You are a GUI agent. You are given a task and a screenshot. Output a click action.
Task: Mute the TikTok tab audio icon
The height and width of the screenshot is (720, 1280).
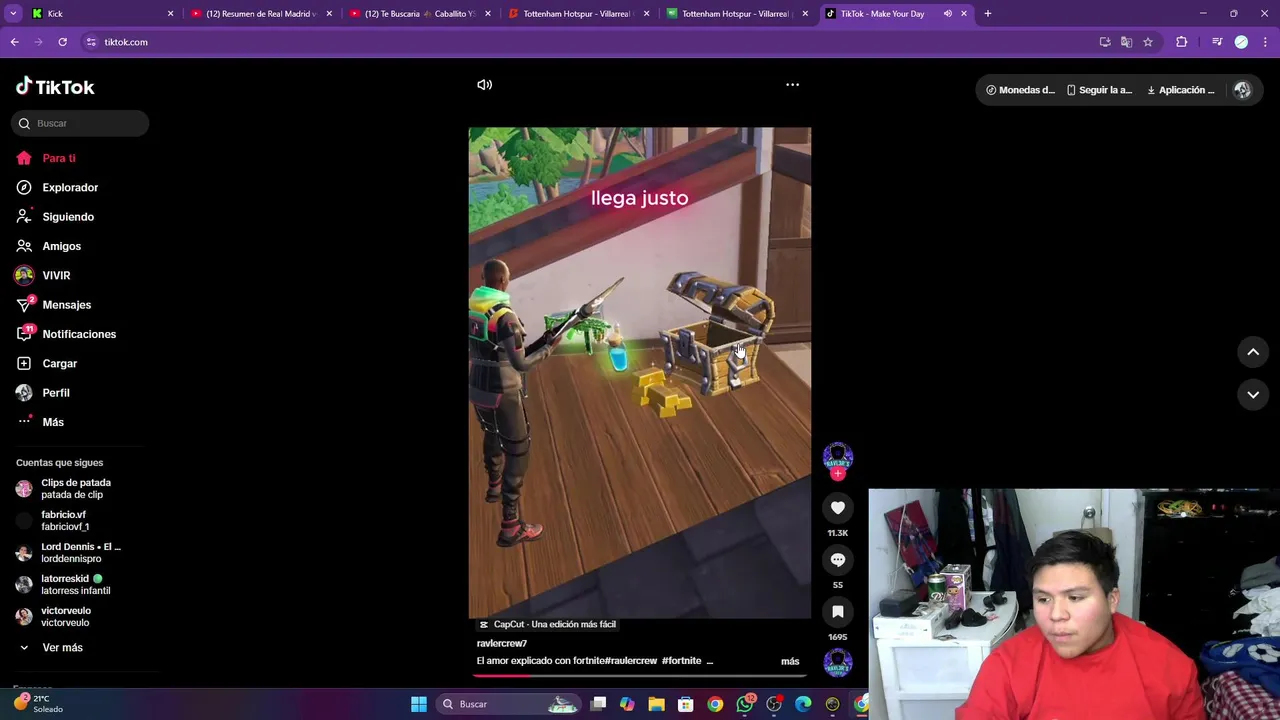947,14
